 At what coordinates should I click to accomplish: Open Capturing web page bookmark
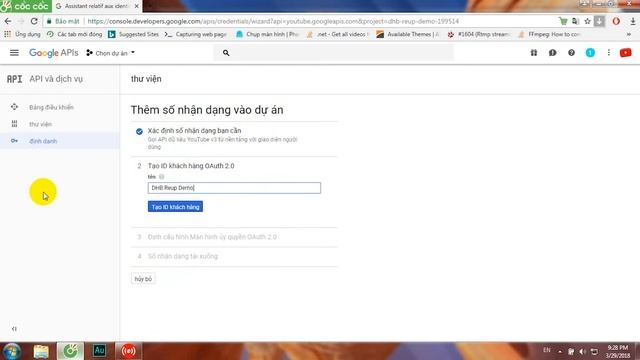tap(196, 34)
